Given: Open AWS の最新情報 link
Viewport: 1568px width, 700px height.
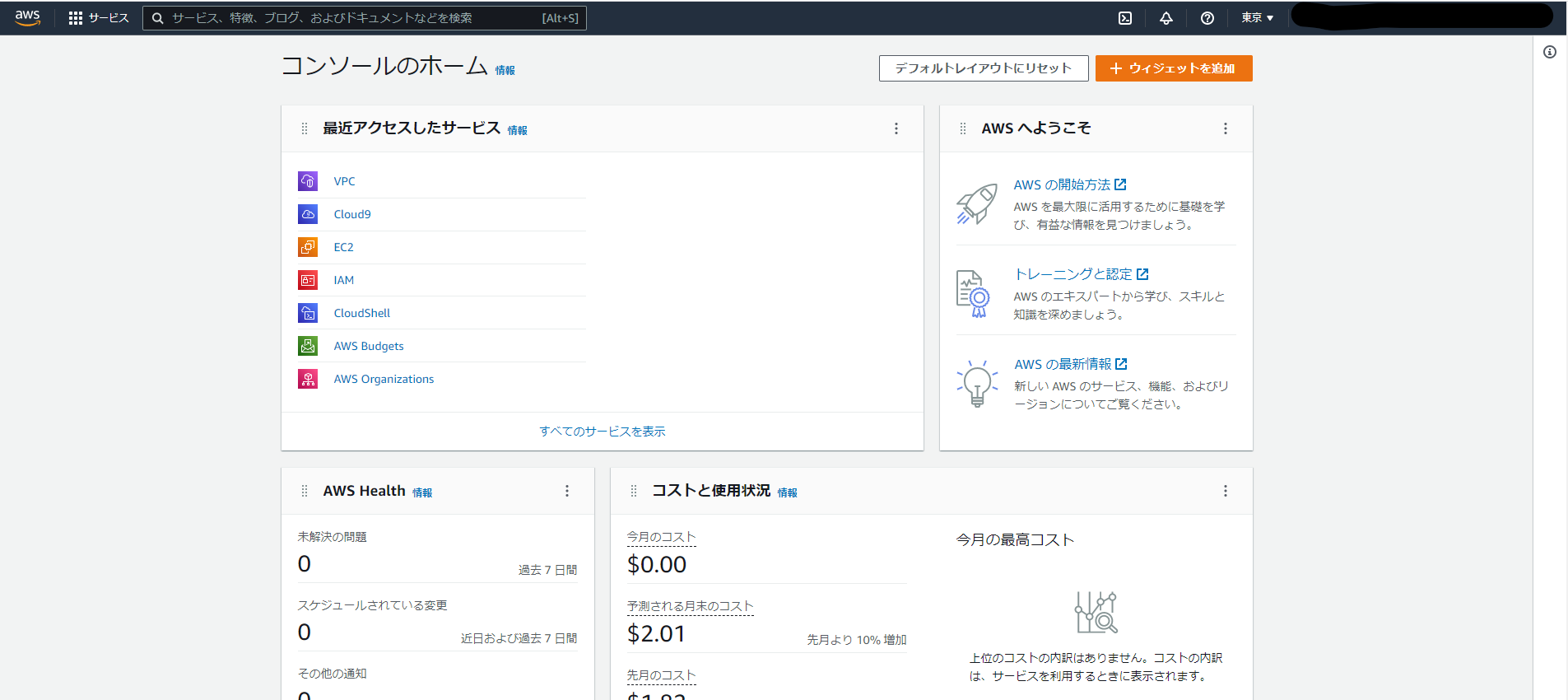Looking at the screenshot, I should point(1071,364).
